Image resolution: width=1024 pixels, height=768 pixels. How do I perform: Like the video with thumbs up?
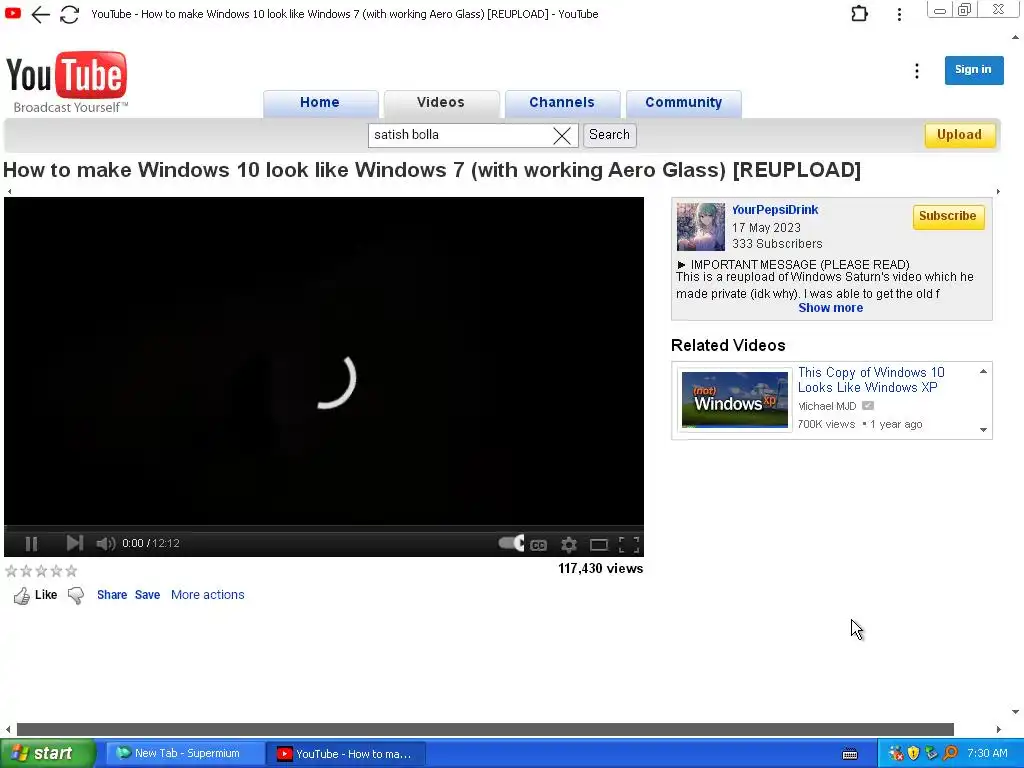[x=22, y=596]
